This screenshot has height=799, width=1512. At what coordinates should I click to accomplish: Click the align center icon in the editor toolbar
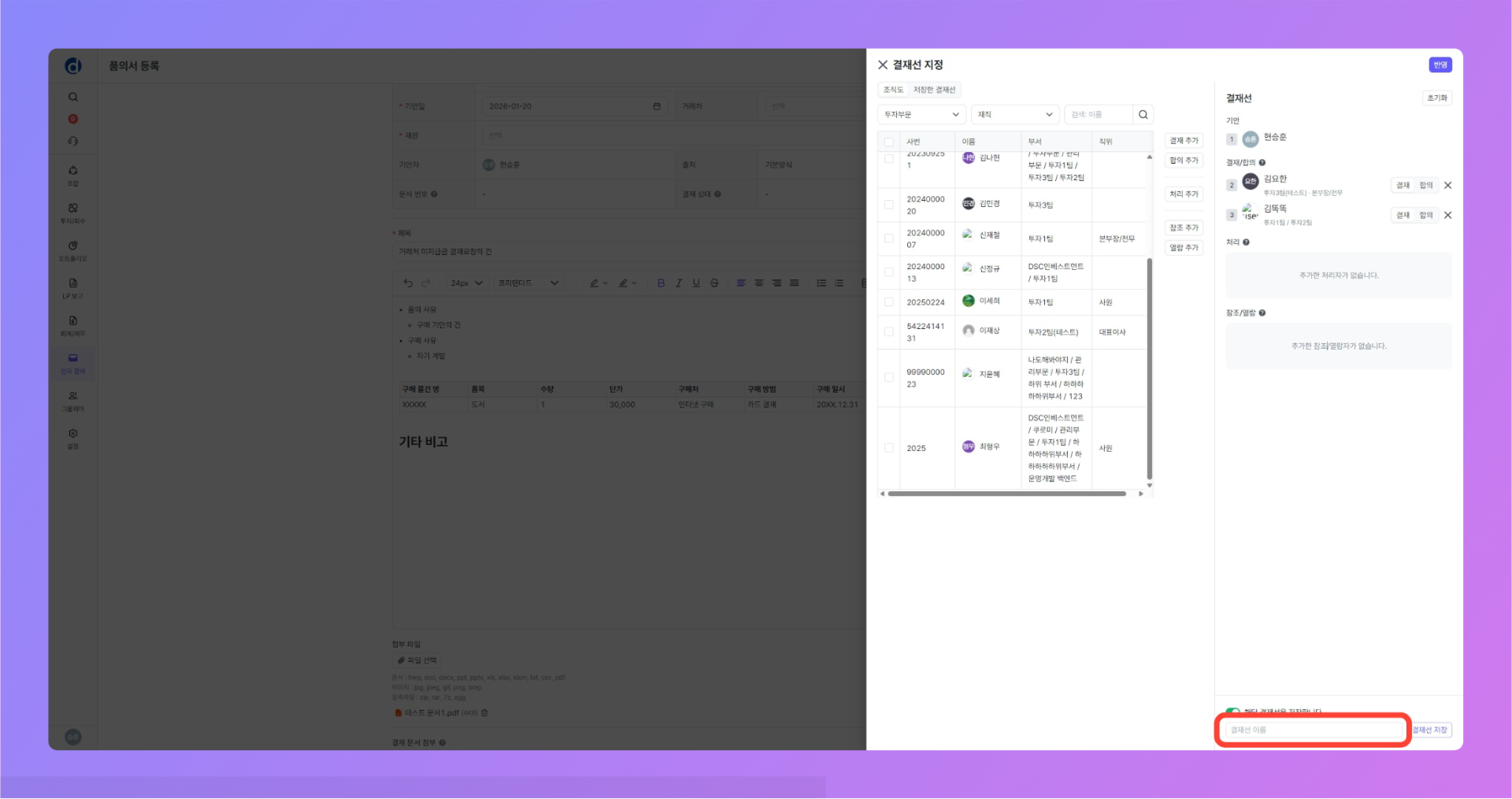759,283
